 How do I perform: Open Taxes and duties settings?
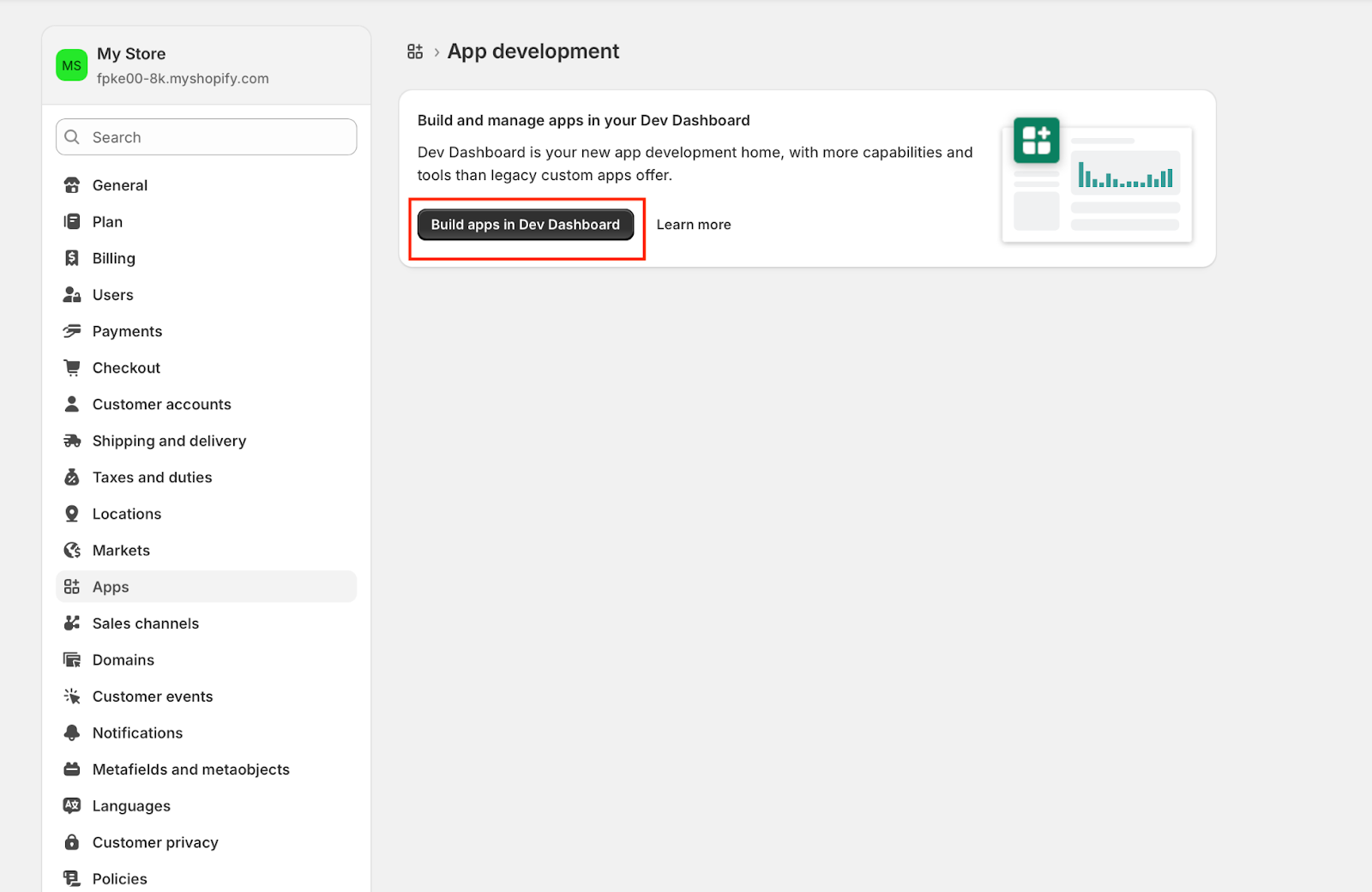coord(152,478)
